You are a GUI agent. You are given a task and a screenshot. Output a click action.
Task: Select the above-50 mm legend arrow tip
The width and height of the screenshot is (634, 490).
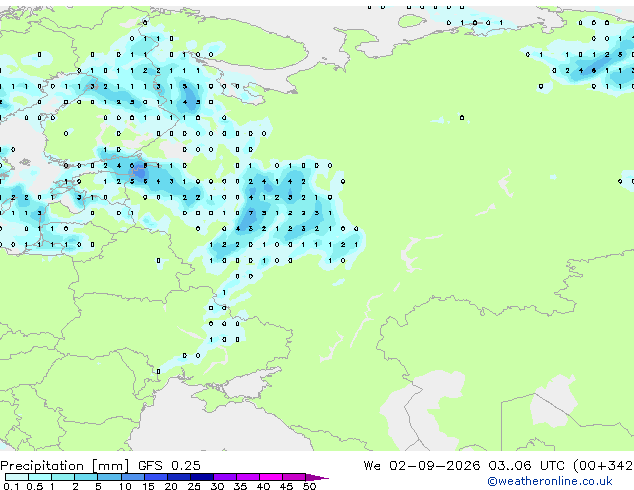coord(317,477)
